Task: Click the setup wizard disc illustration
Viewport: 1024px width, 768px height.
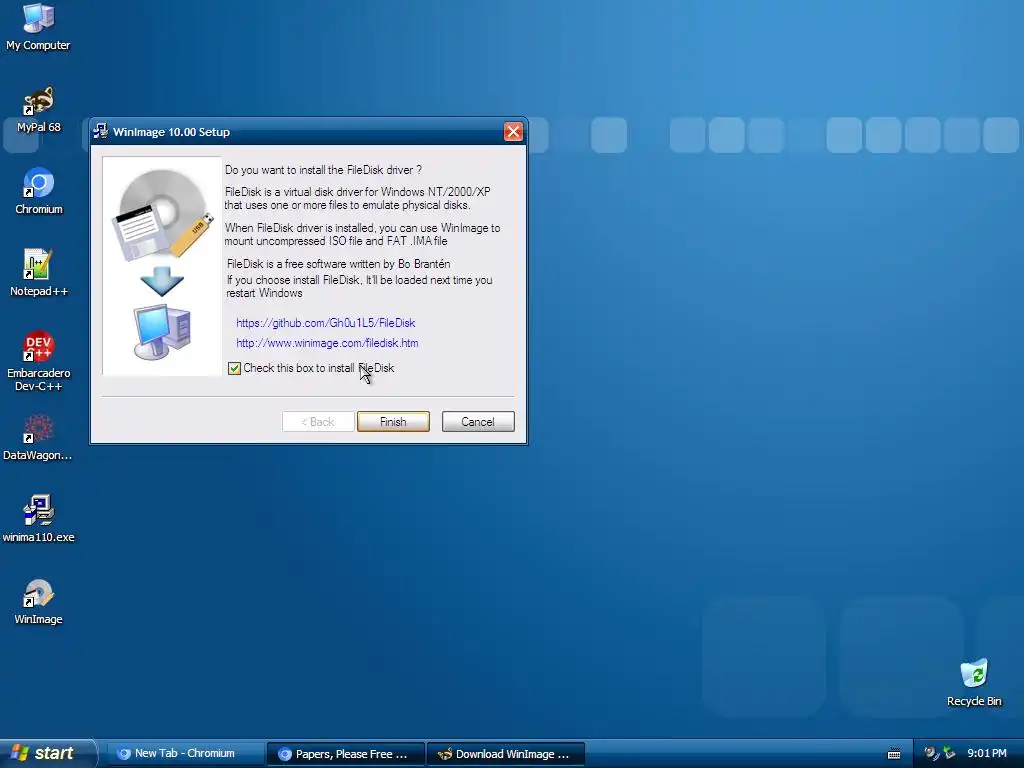Action: point(163,266)
